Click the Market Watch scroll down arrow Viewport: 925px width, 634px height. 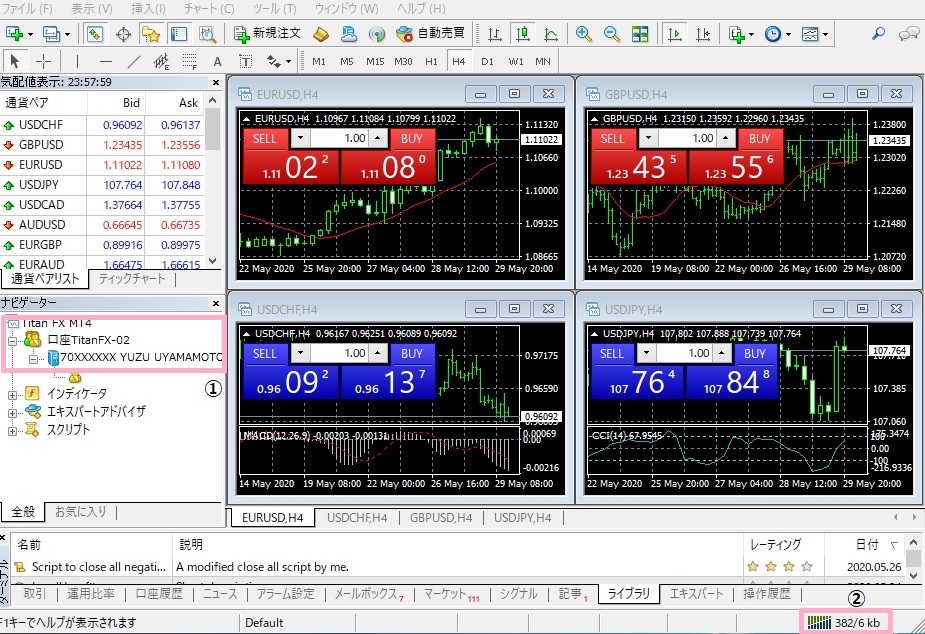213,261
